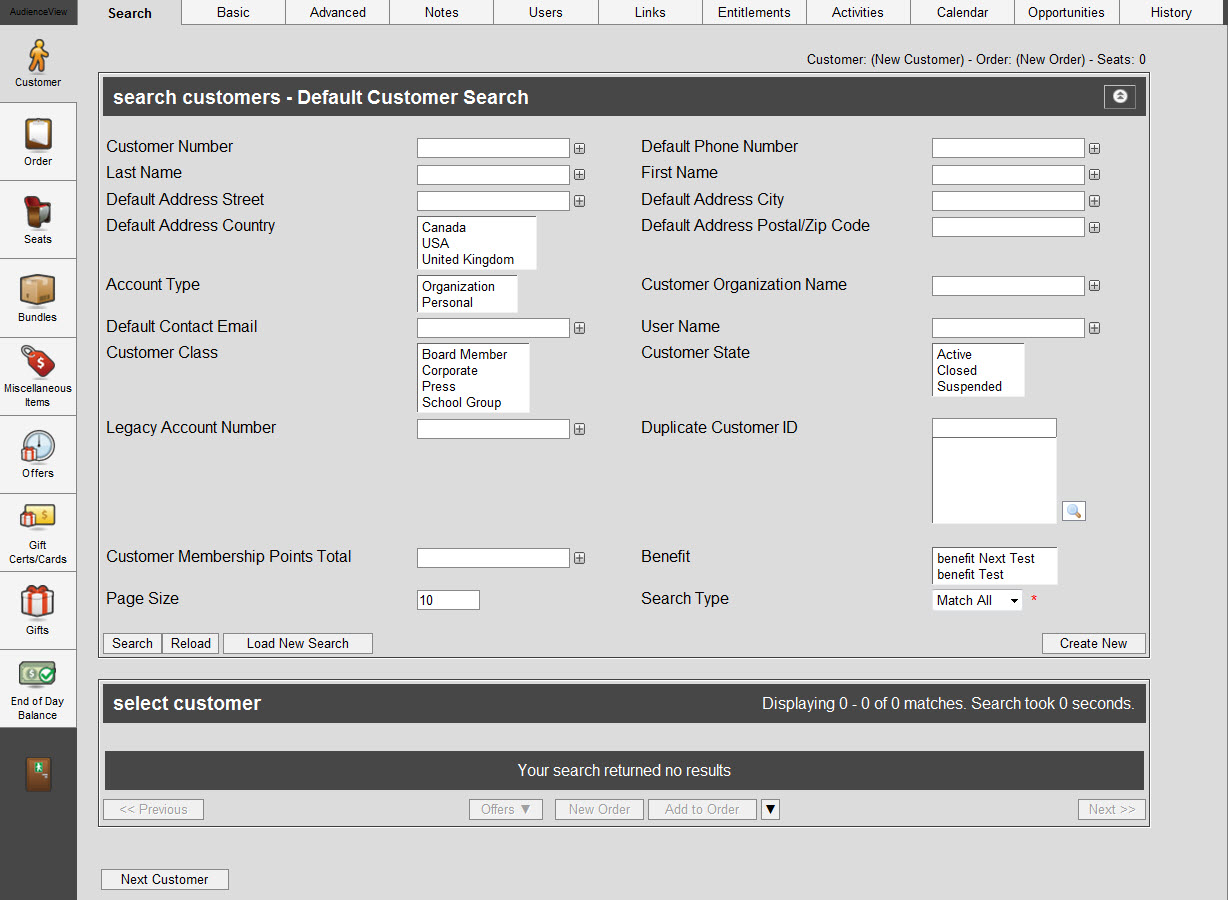The height and width of the screenshot is (900, 1228).
Task: Expand Default Address City plus icon
Action: (x=1094, y=201)
